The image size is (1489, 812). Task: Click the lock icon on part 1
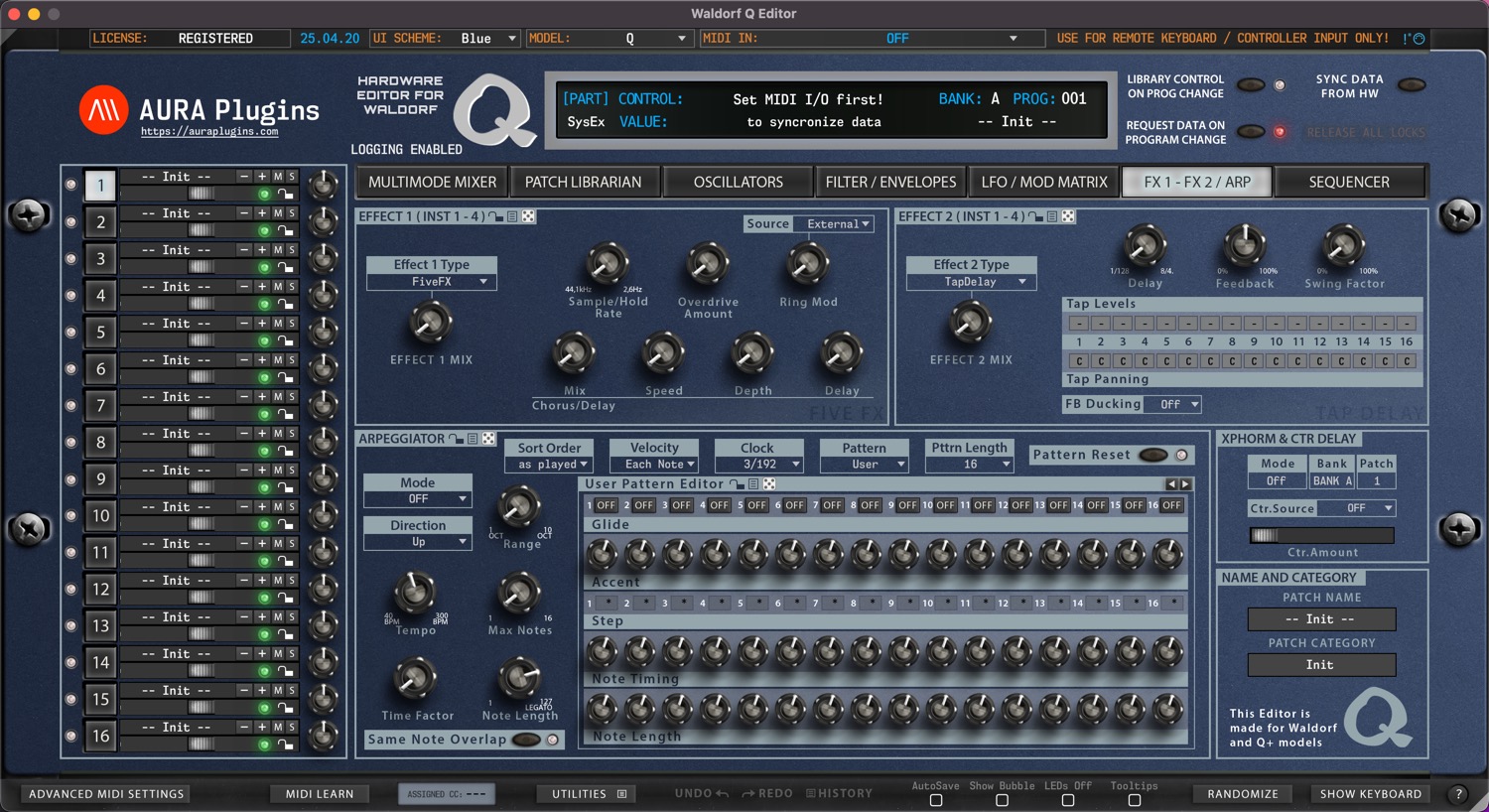tap(285, 195)
